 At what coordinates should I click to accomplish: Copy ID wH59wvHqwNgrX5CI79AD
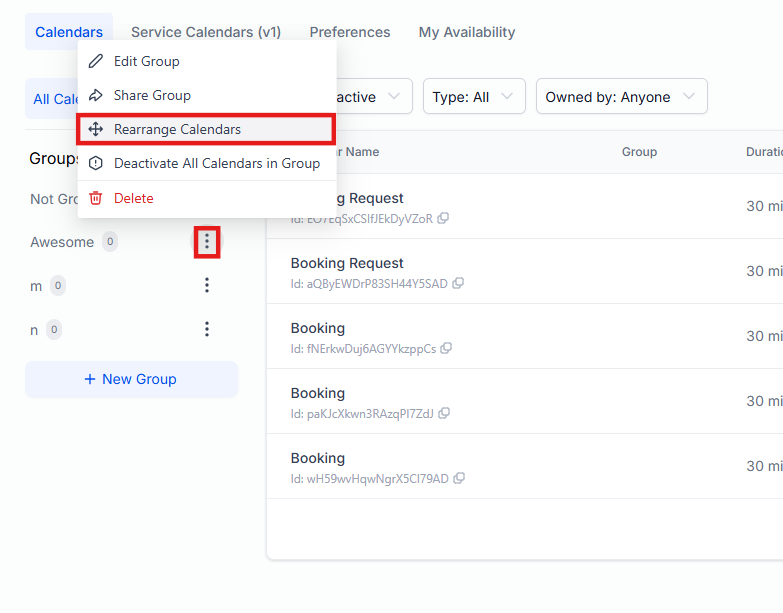pos(459,479)
